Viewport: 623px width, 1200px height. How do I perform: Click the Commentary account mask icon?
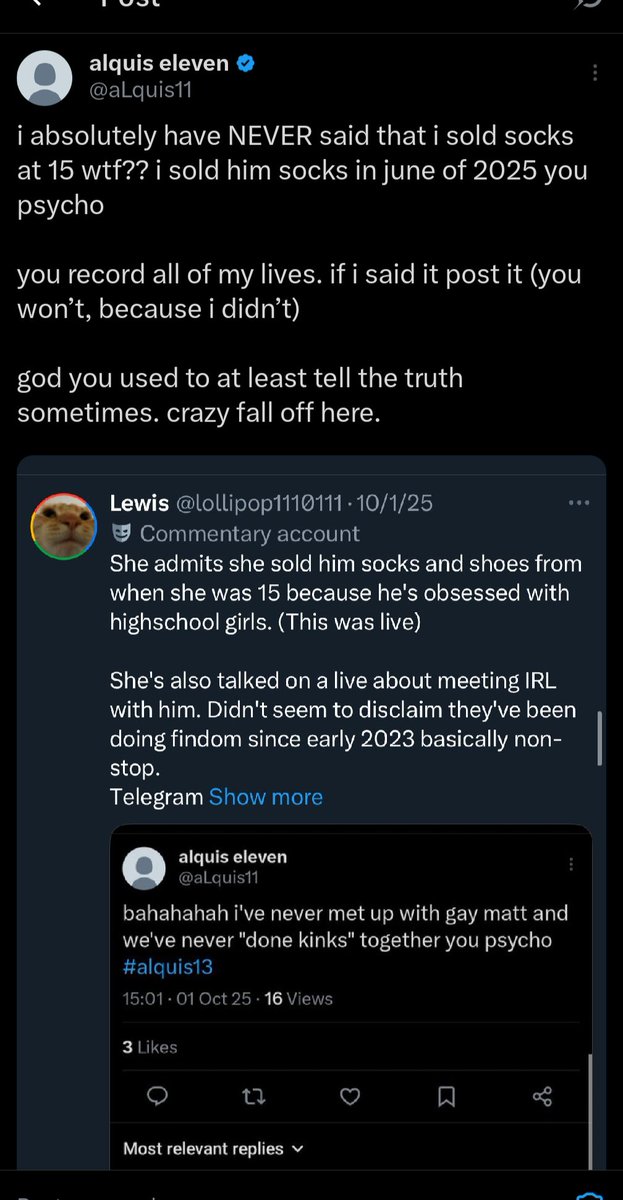121,534
